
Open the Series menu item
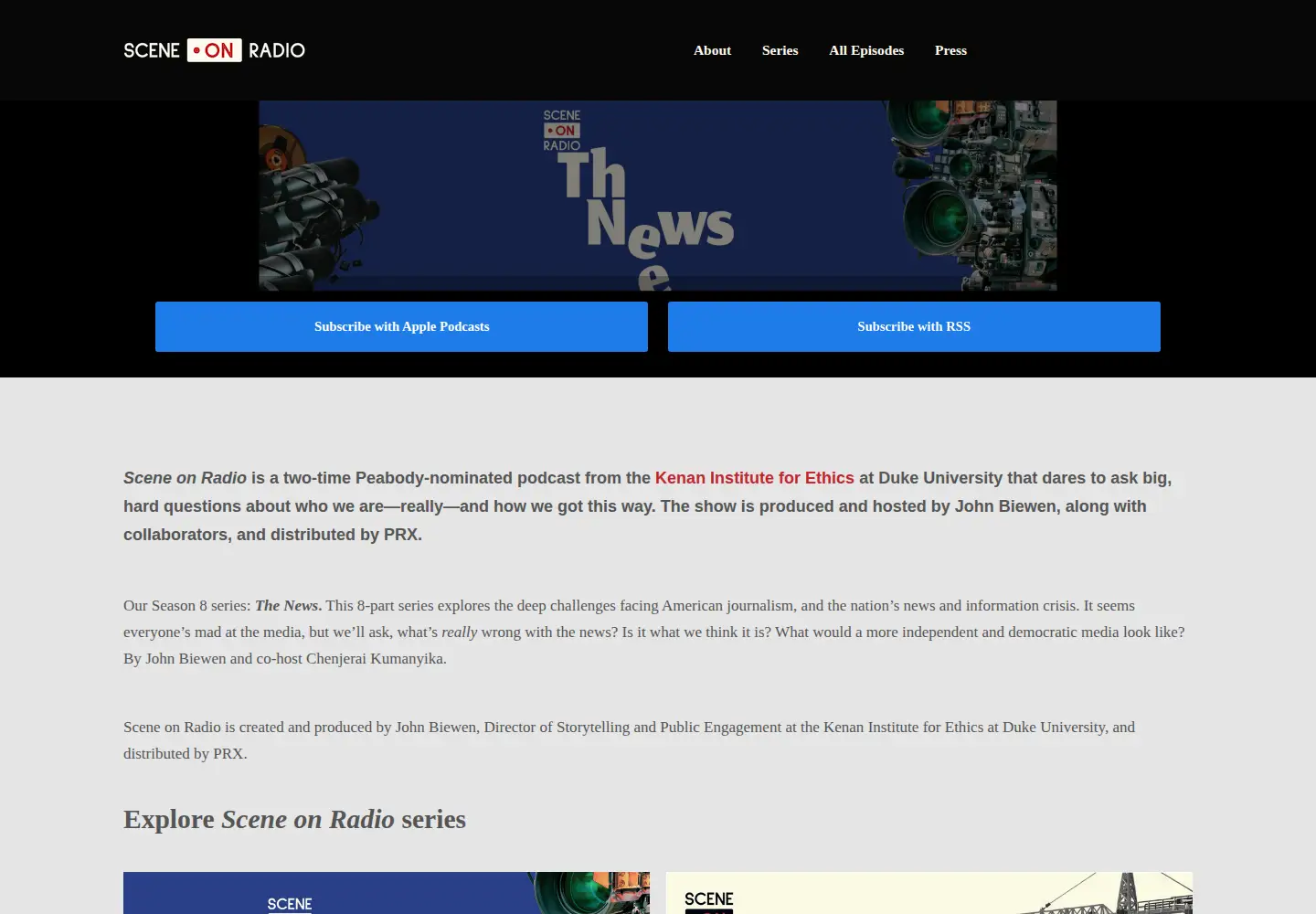(x=780, y=50)
